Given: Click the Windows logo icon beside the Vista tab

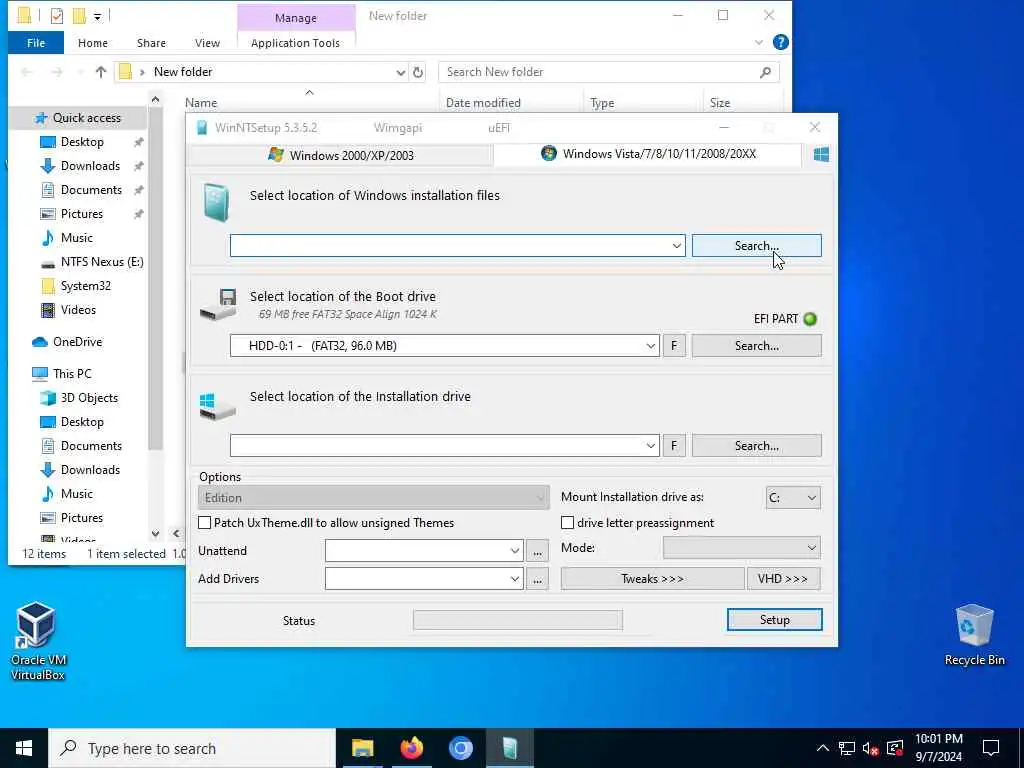Looking at the screenshot, I should tap(821, 154).
